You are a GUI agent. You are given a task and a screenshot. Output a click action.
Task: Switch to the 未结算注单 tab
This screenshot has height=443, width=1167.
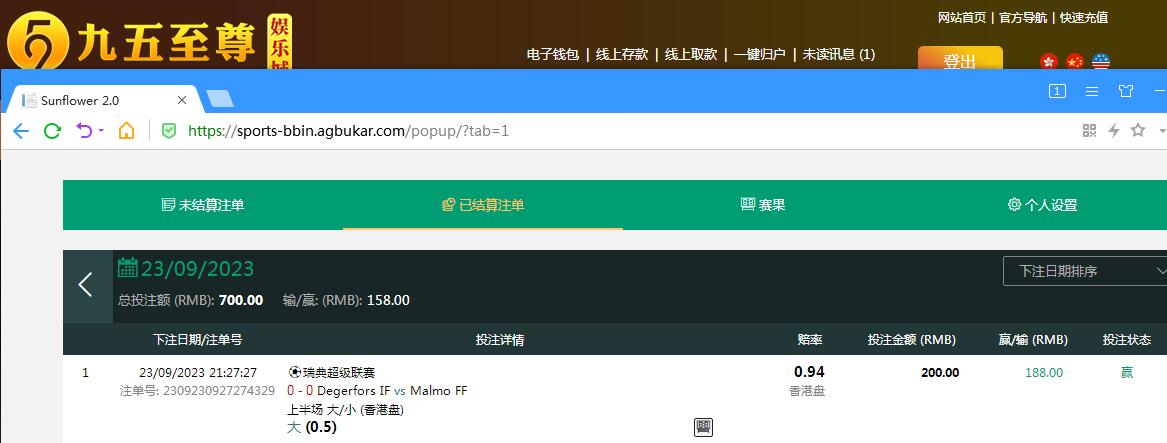(202, 205)
